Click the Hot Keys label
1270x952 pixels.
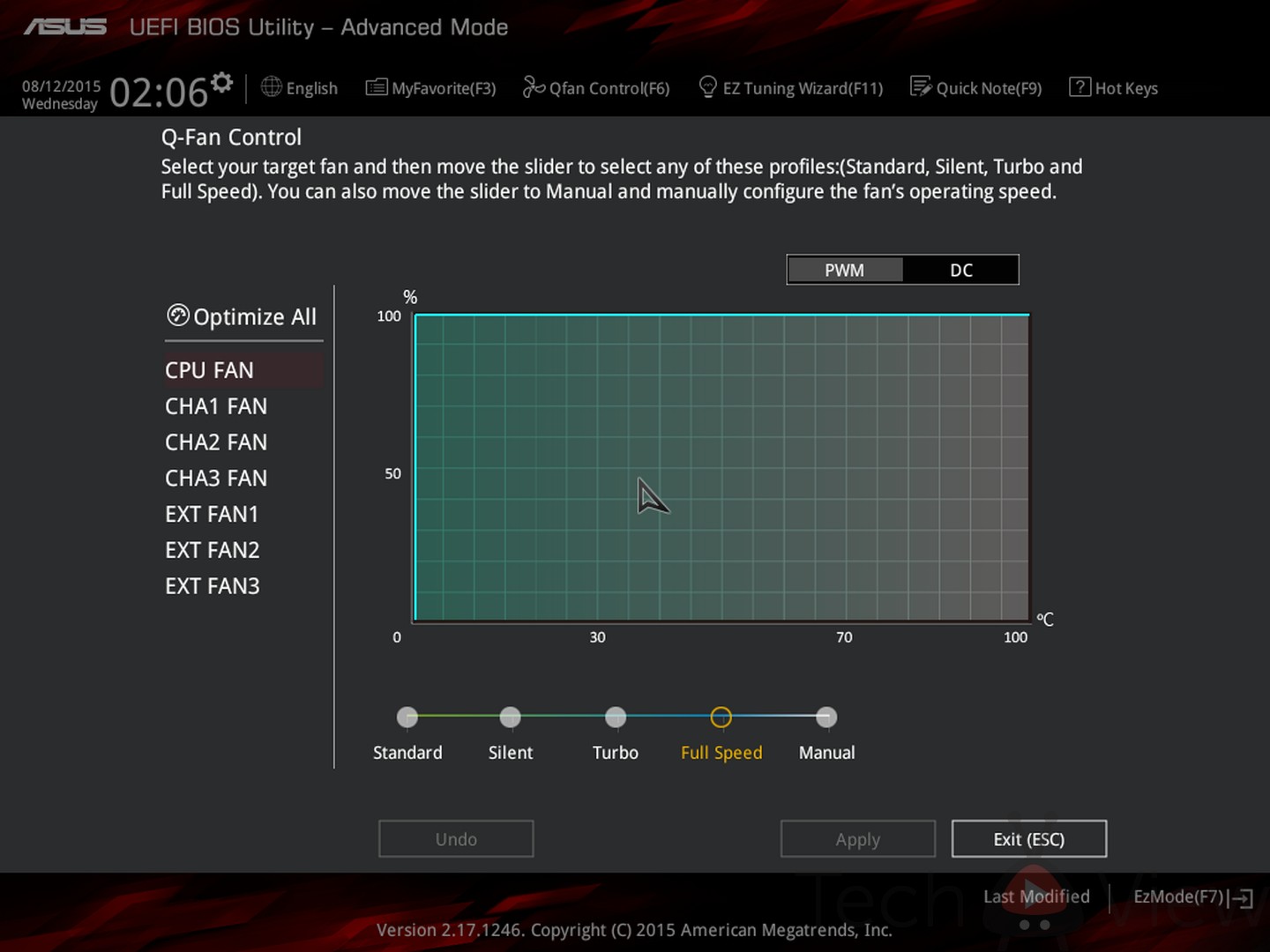[1126, 88]
